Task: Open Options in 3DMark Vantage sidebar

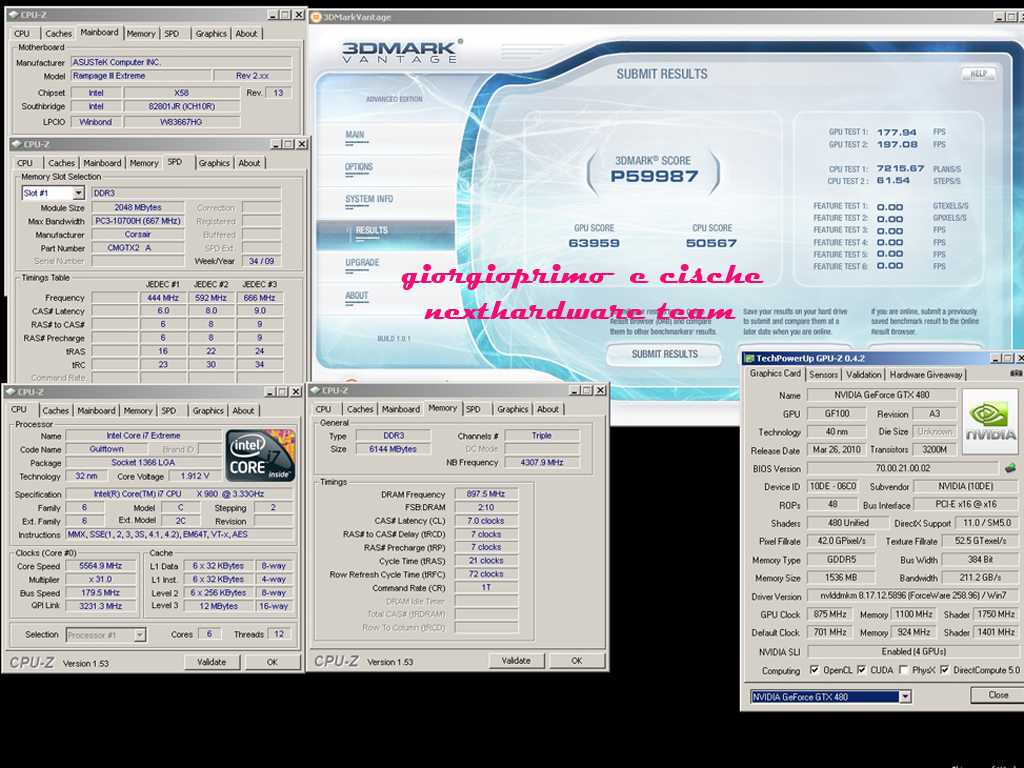Action: tap(359, 167)
